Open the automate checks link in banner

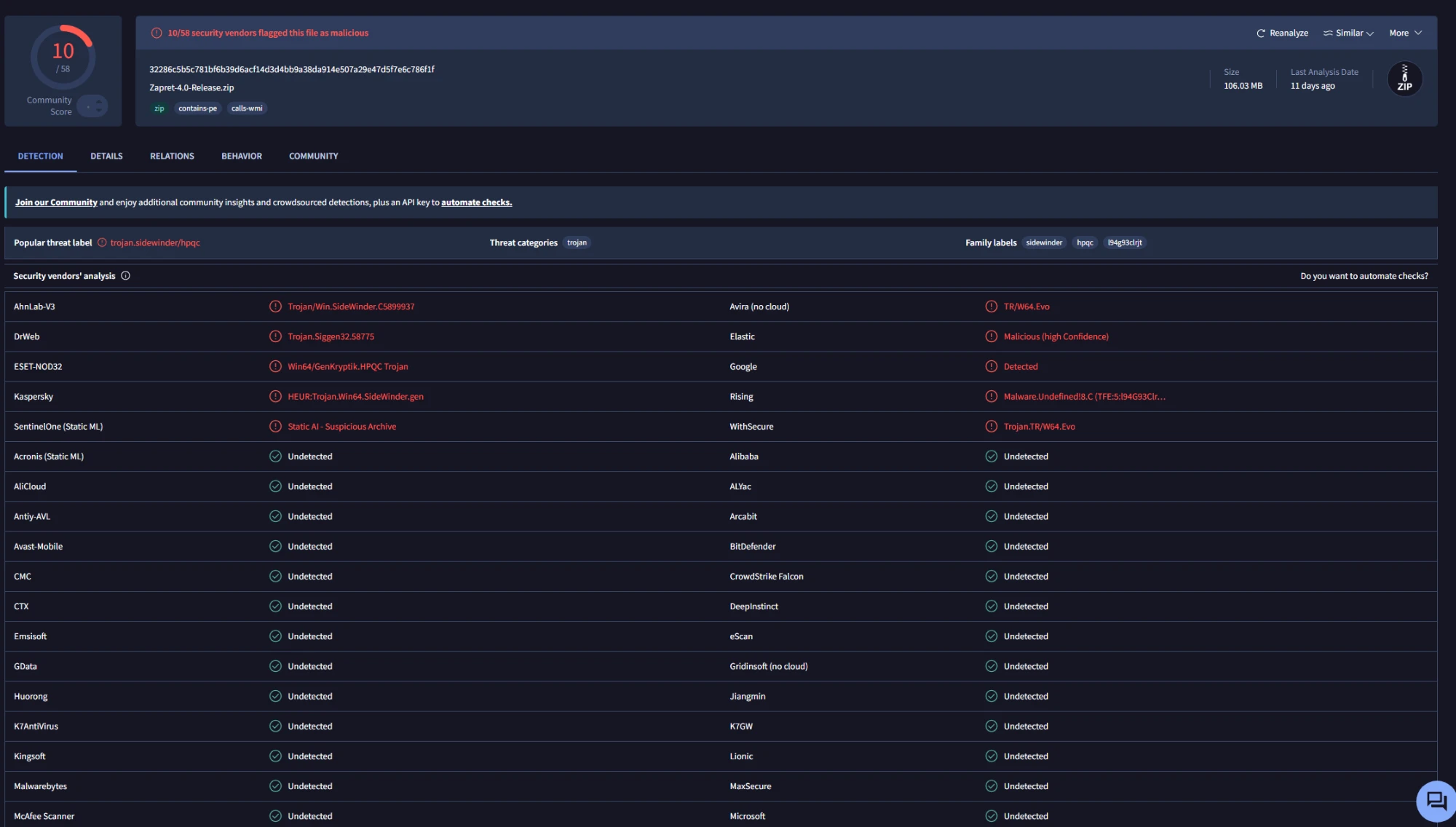477,202
